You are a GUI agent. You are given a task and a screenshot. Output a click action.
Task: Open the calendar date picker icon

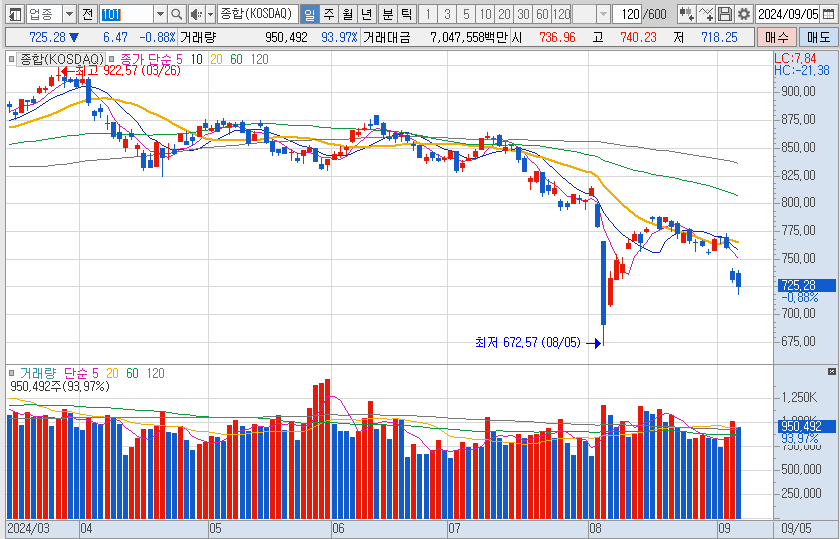click(x=828, y=14)
